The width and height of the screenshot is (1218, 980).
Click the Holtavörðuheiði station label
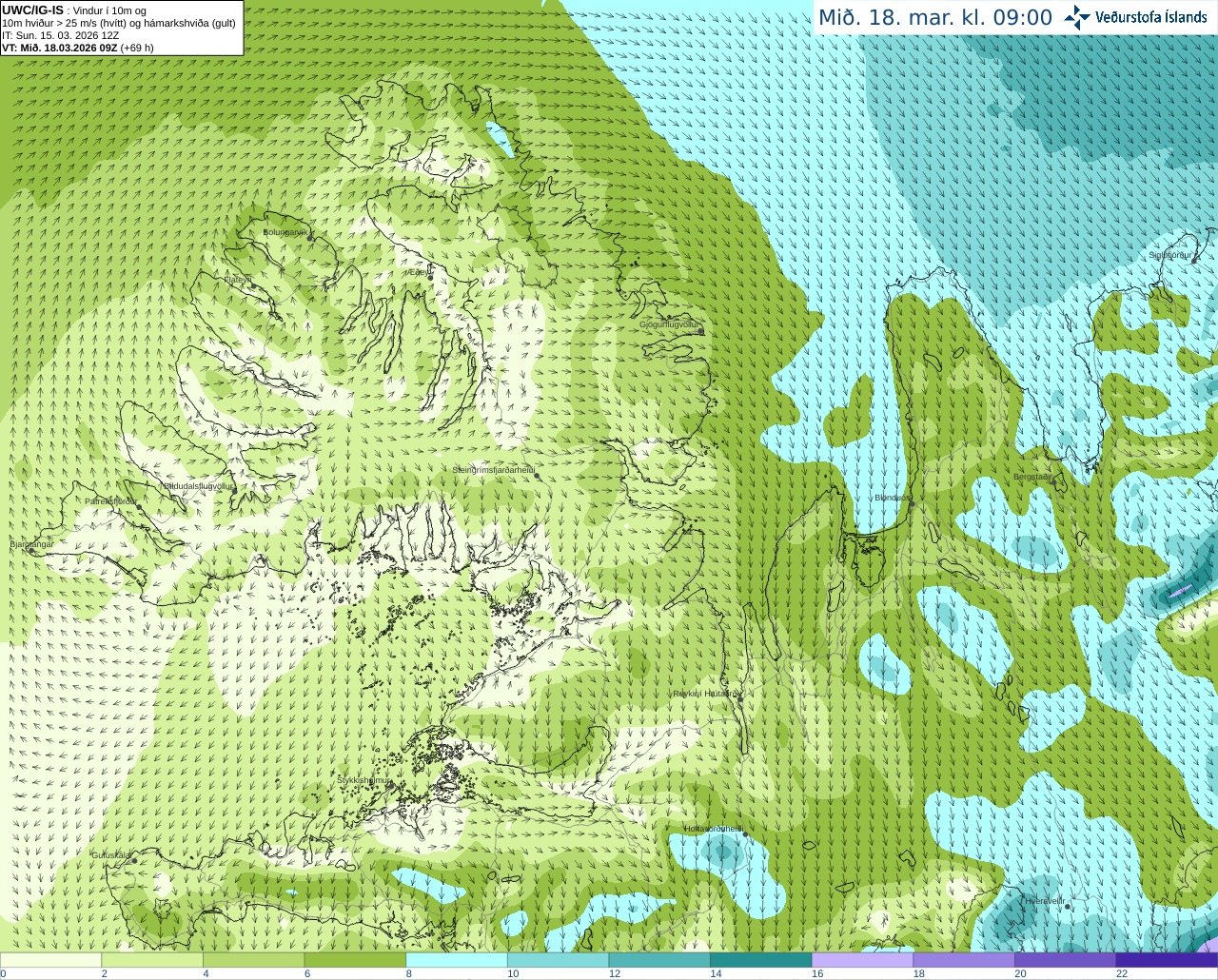coord(713,829)
